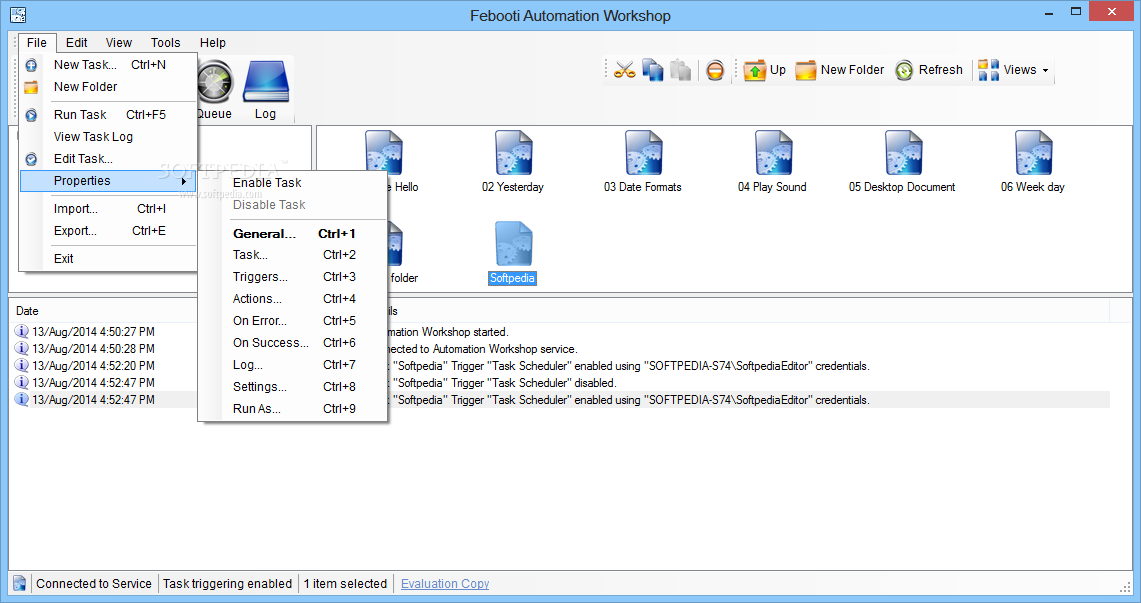Click the red Delete icon in toolbar
1141x603 pixels.
(x=715, y=70)
